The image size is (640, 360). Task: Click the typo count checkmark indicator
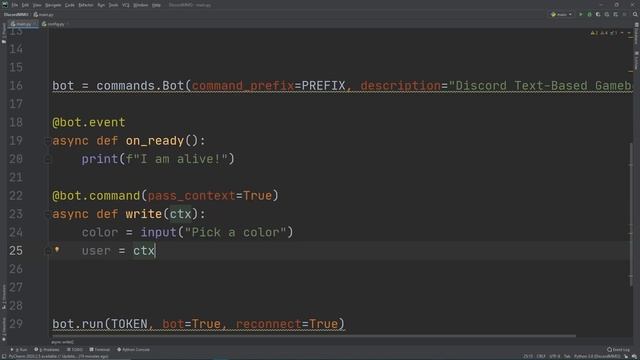coord(613,33)
